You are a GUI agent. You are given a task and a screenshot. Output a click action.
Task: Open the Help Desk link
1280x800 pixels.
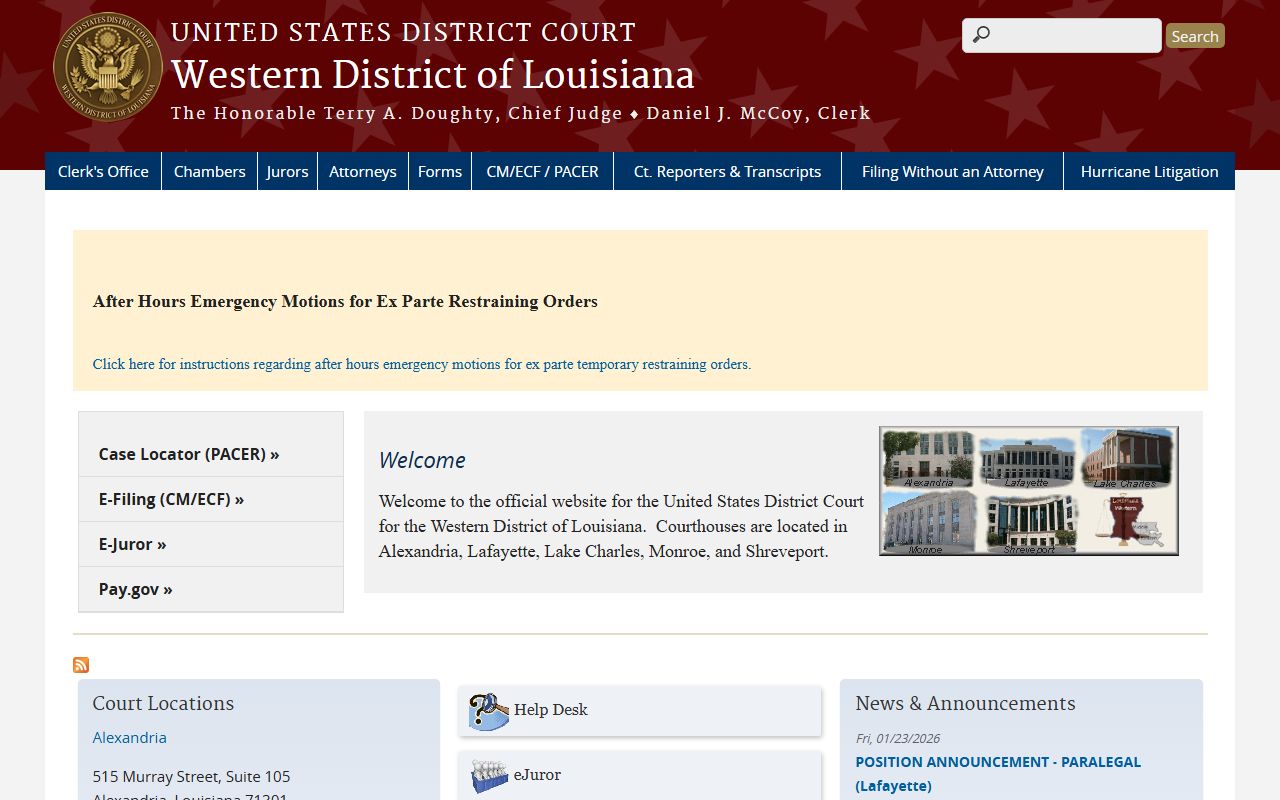coord(551,709)
